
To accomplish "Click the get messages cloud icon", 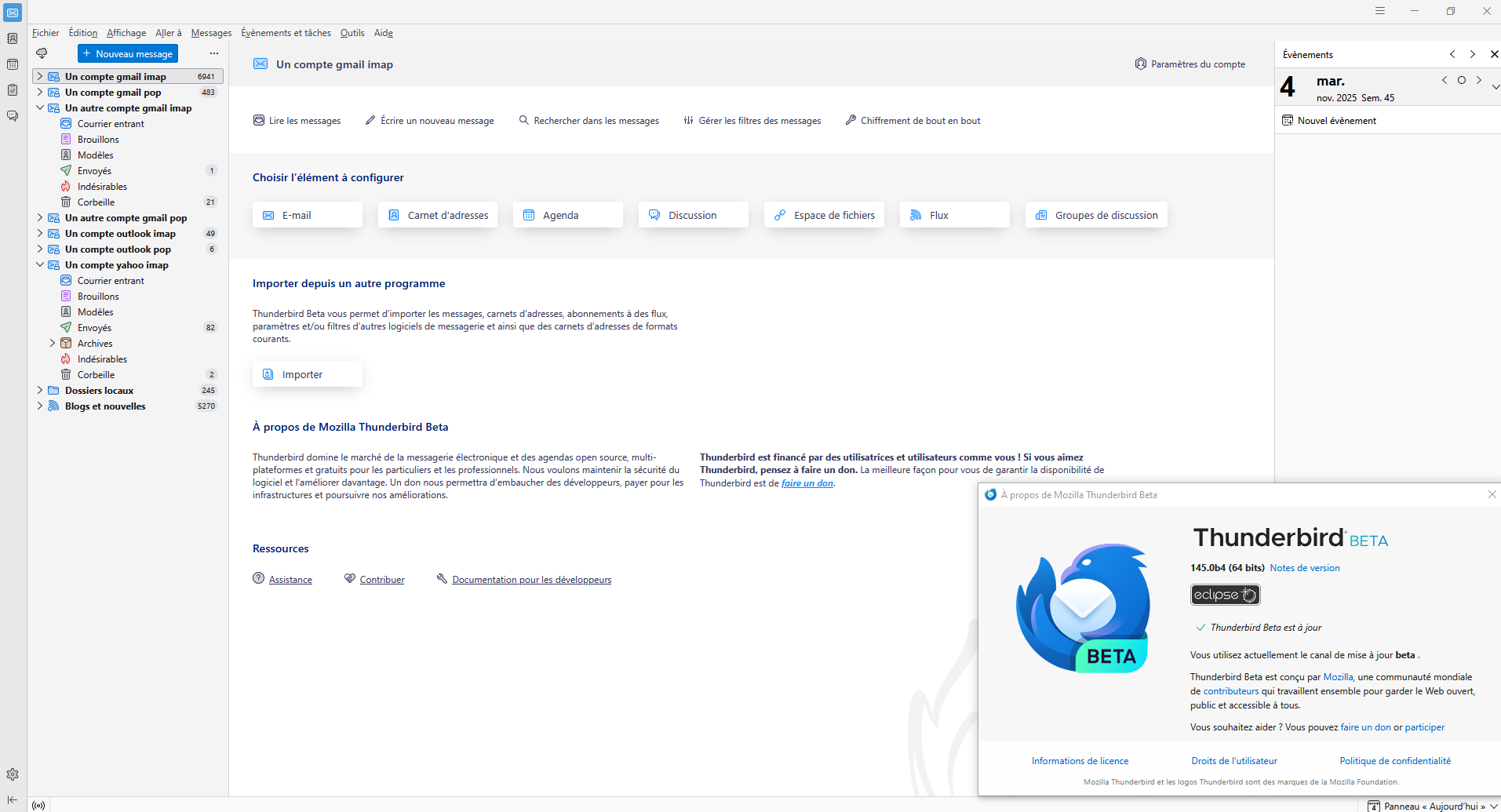I will click(42, 53).
